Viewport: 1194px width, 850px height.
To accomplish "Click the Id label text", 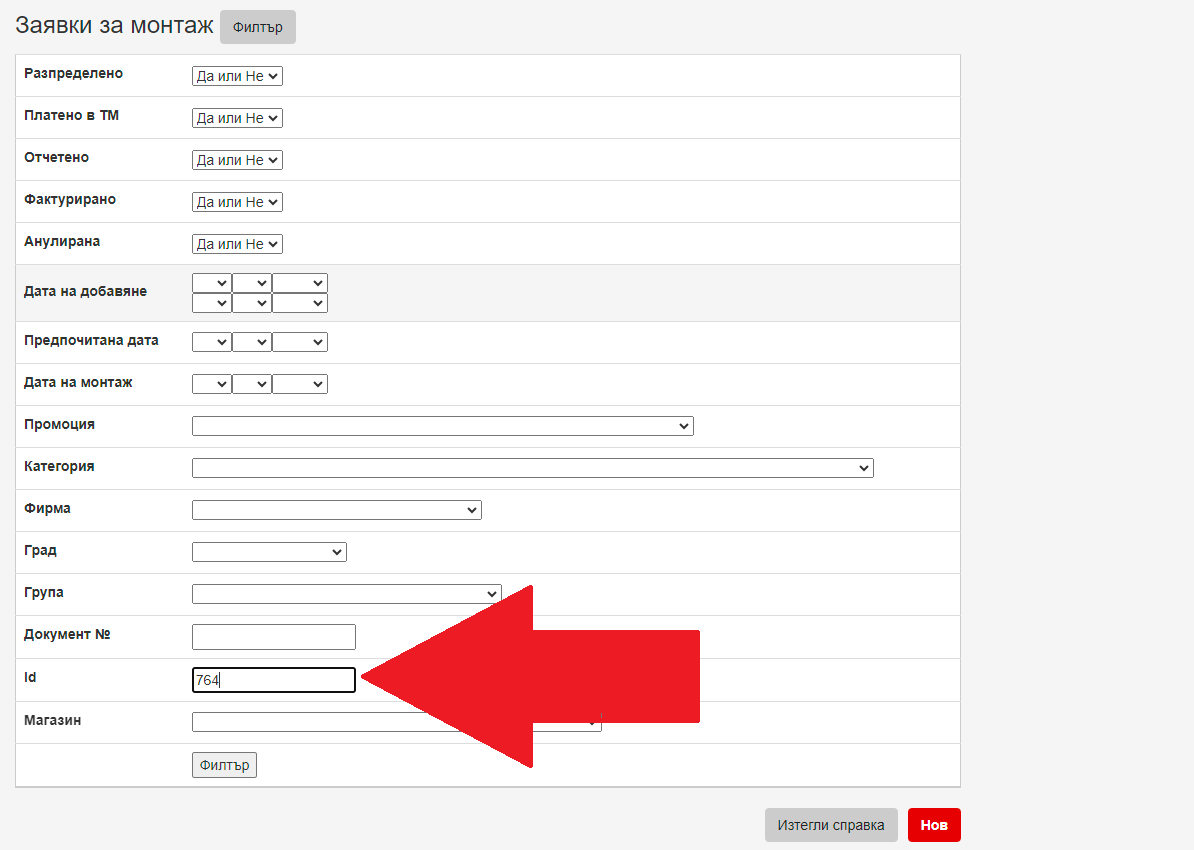I will tap(30, 677).
